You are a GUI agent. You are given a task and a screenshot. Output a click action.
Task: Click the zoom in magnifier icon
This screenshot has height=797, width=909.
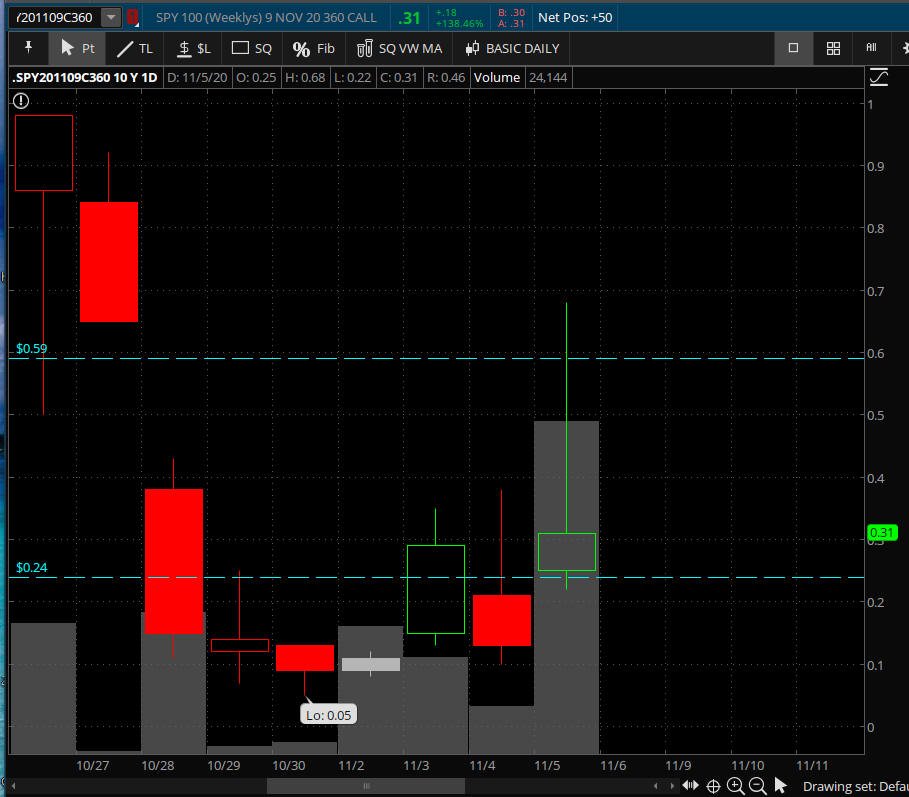pos(736,786)
